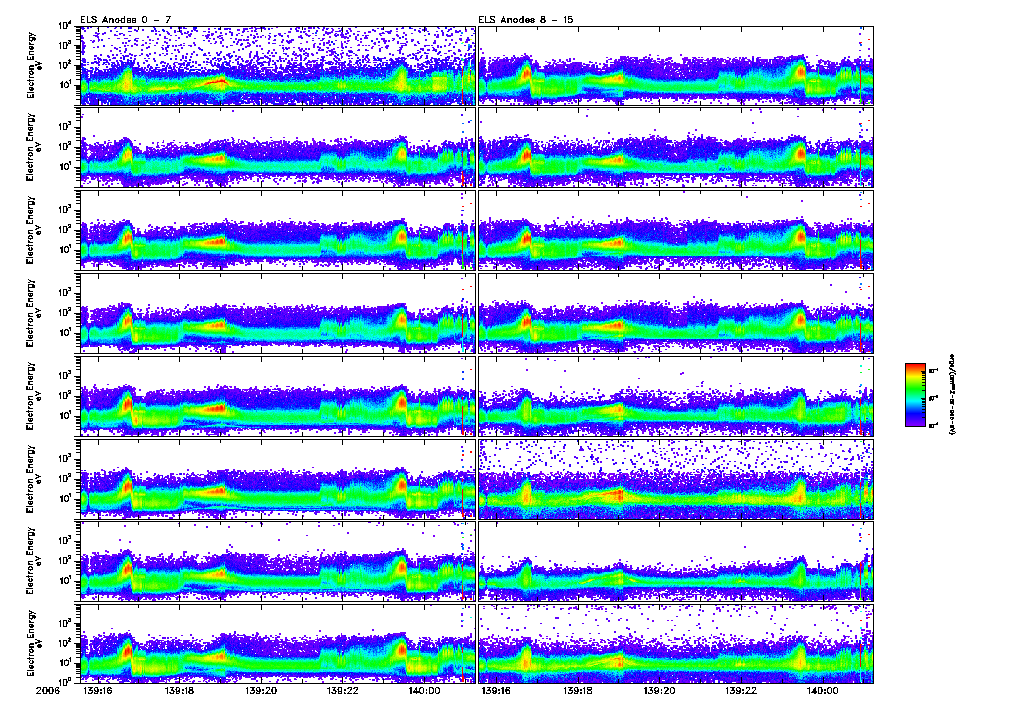Select the 139:22 tick label under Anodes 0 - 7 column
The image size is (1024, 708).
[342, 690]
